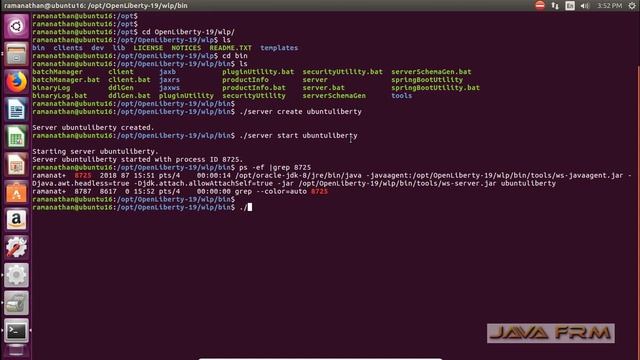640x360 pixels.
Task: Open the Ubuntu Dash search launcher
Action: pos(16,27)
